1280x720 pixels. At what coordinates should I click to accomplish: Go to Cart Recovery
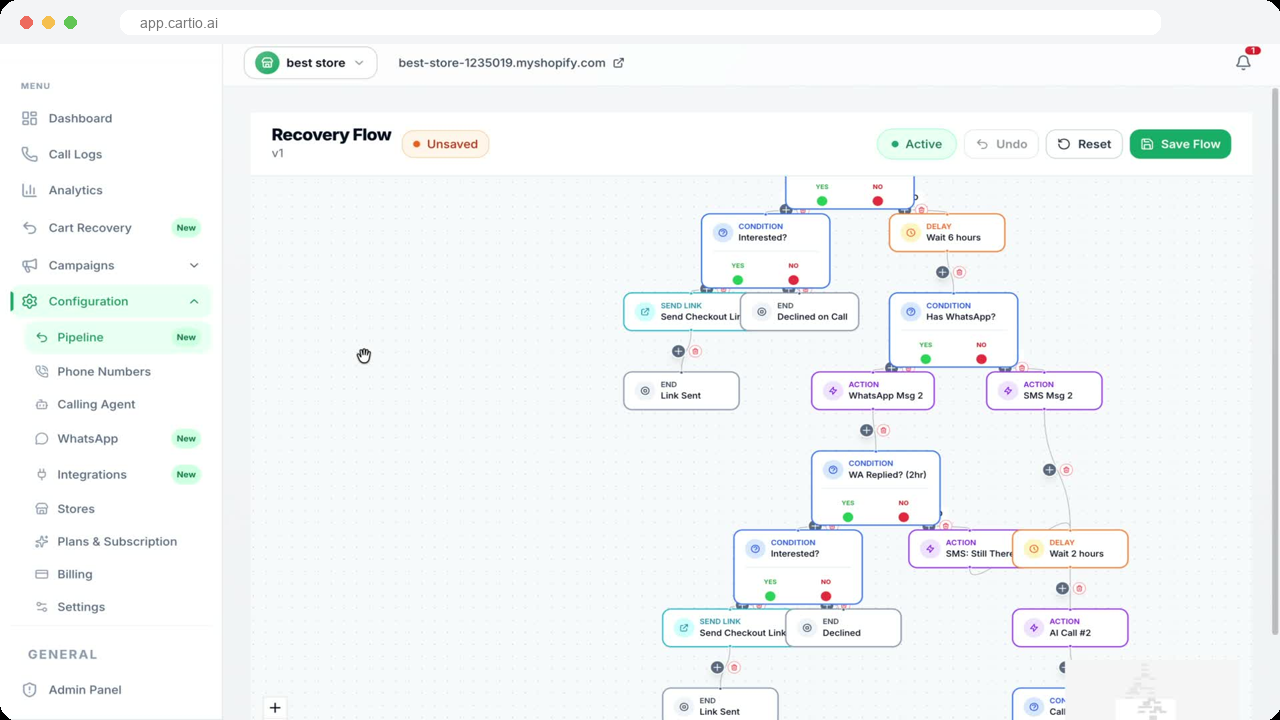[111, 227]
